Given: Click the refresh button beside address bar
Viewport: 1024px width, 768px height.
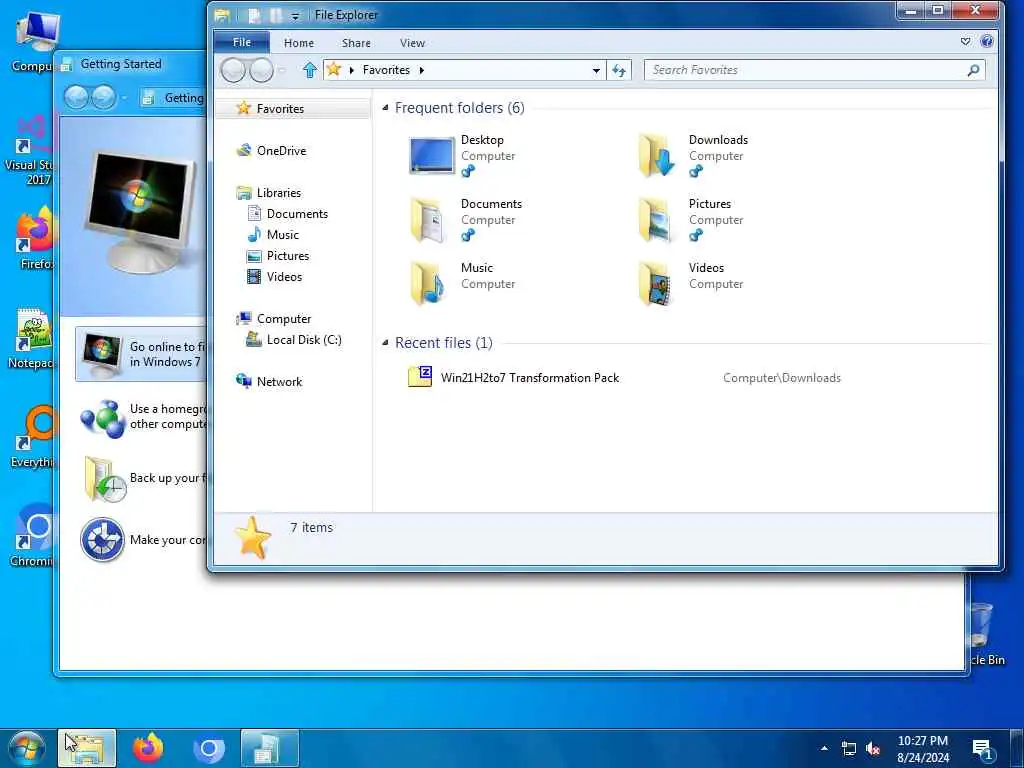Looking at the screenshot, I should (x=618, y=70).
